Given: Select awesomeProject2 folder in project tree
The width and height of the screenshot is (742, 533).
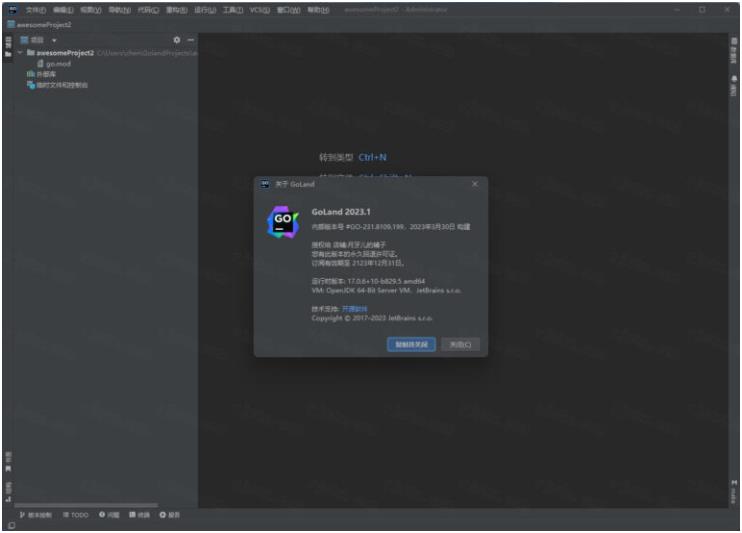Looking at the screenshot, I should pos(65,53).
